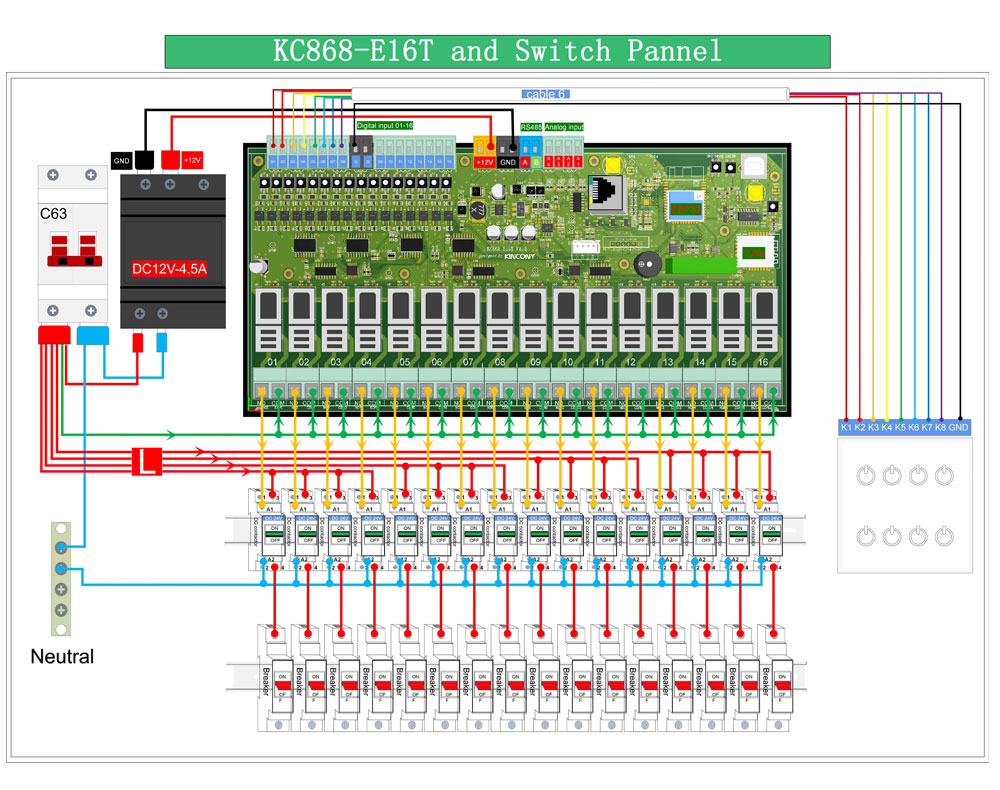Click the large red live connector under C63 breaker
Image resolution: width=1000 pixels, height=790 pixels.
pos(54,335)
